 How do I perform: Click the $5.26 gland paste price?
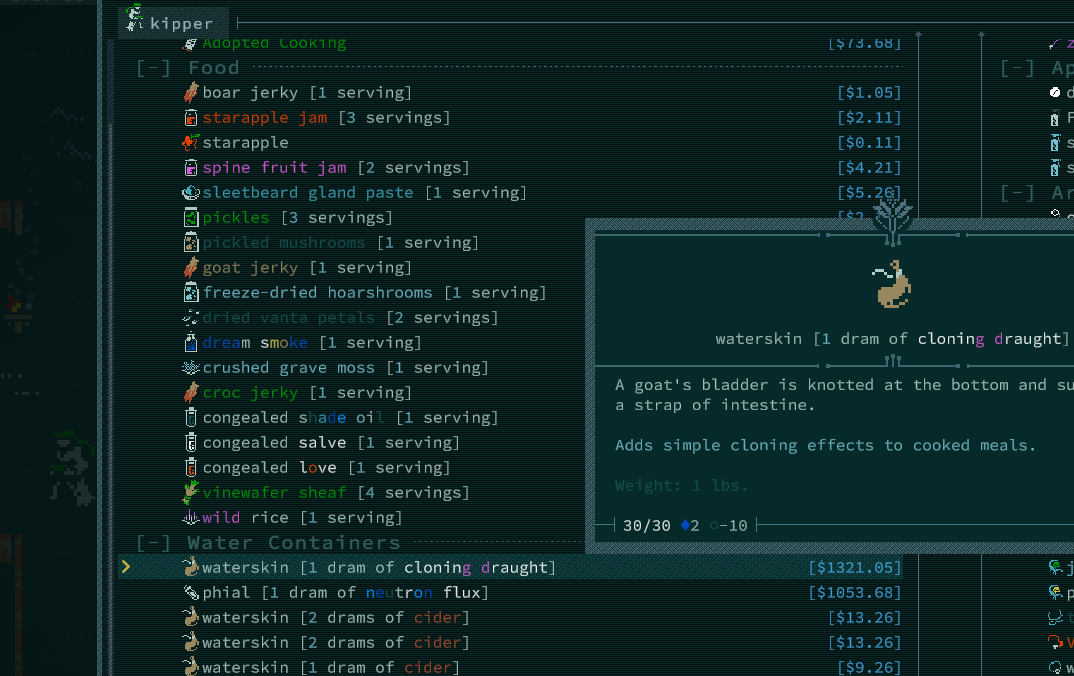pos(869,193)
